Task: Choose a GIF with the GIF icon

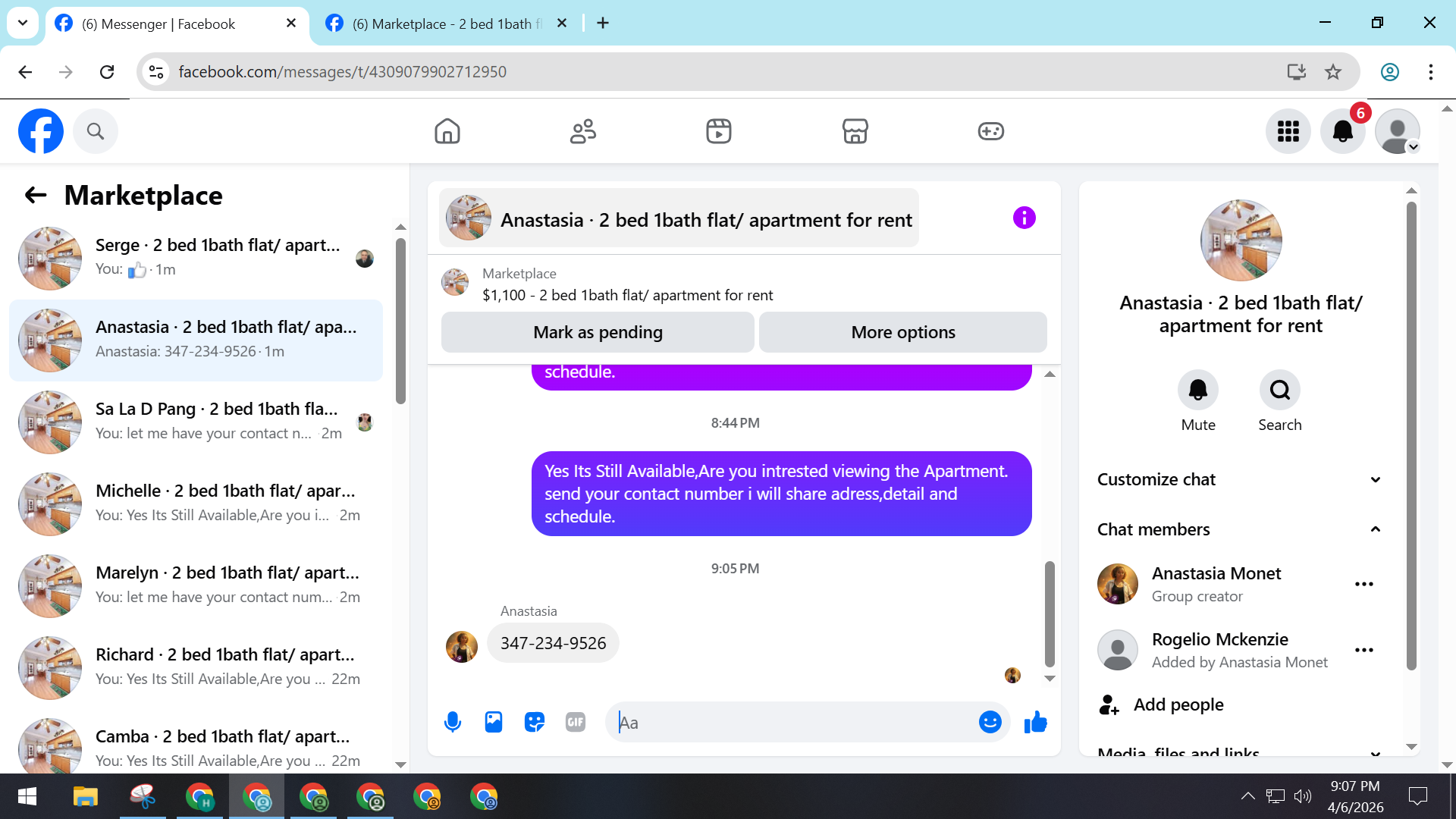Action: 576,722
